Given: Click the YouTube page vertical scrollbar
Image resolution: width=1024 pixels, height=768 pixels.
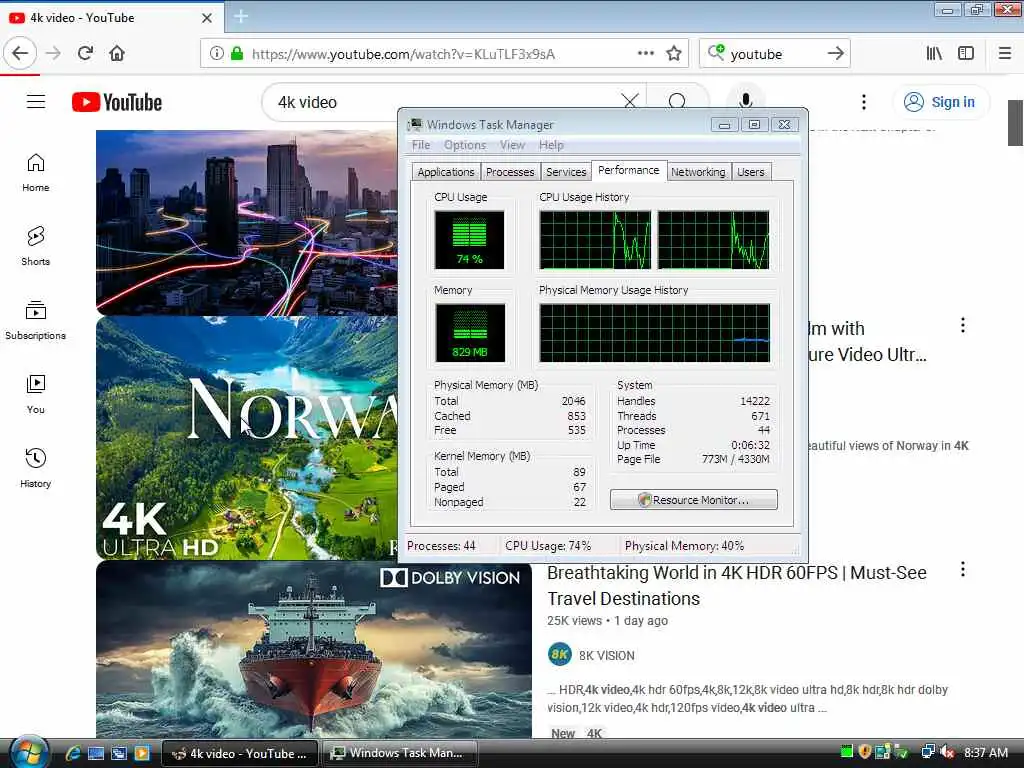Looking at the screenshot, I should click(1015, 123).
